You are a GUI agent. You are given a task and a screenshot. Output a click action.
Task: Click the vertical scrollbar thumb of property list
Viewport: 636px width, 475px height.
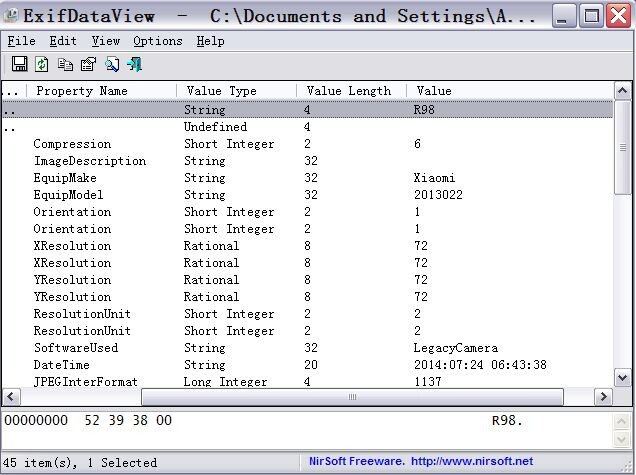point(622,147)
